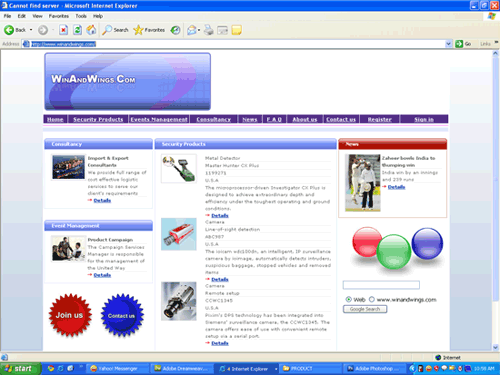The image size is (500, 375).
Task: Click the vertical scrollbar down arrow
Action: (x=496, y=347)
